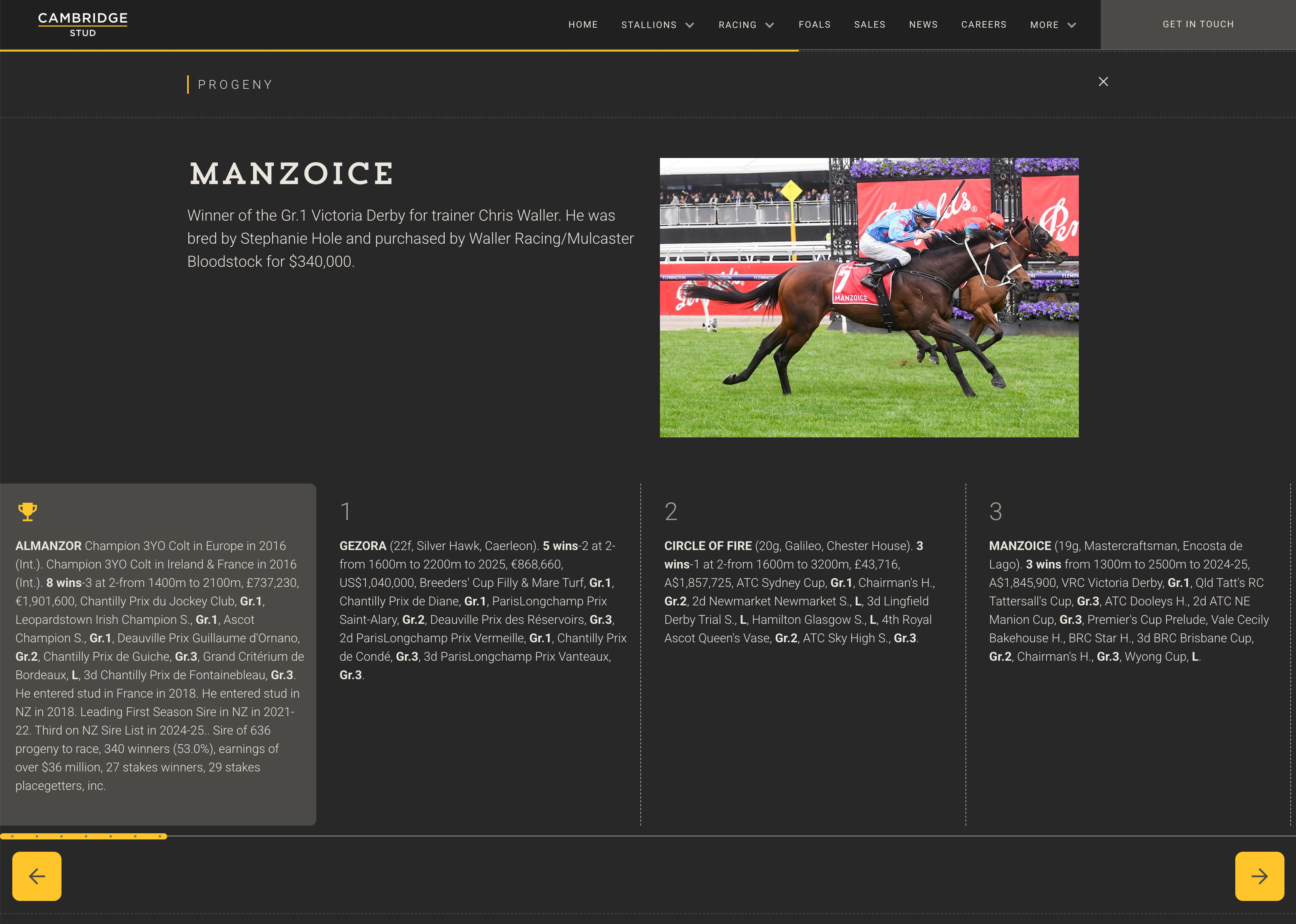Click the yellow carousel progress bar
Viewport: 1296px width, 924px height.
(x=84, y=836)
